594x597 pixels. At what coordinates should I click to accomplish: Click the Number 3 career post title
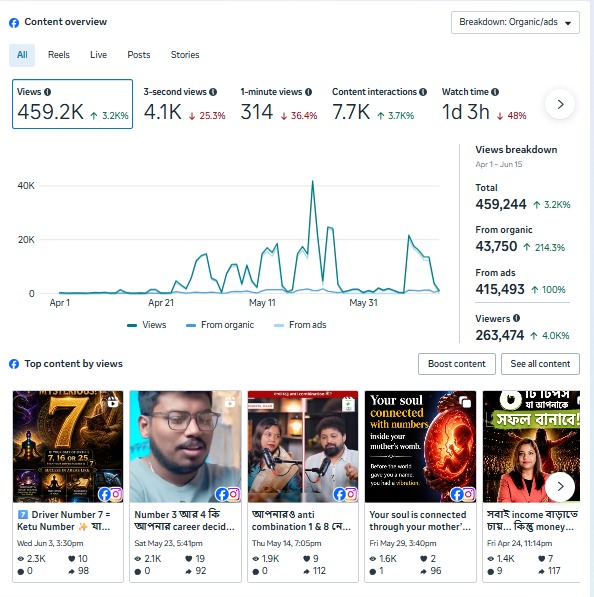tap(184, 520)
